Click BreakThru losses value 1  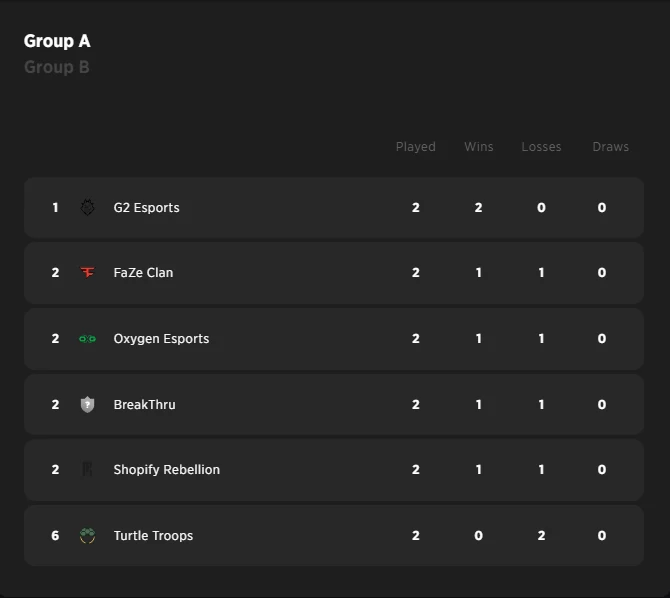pyautogui.click(x=541, y=404)
